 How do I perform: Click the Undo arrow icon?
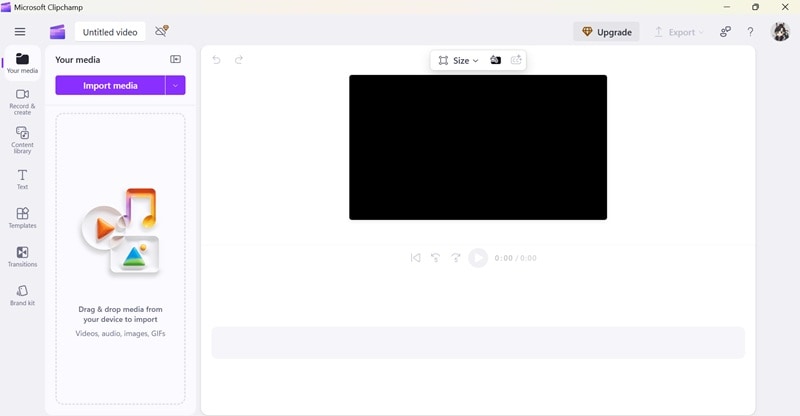pyautogui.click(x=216, y=60)
